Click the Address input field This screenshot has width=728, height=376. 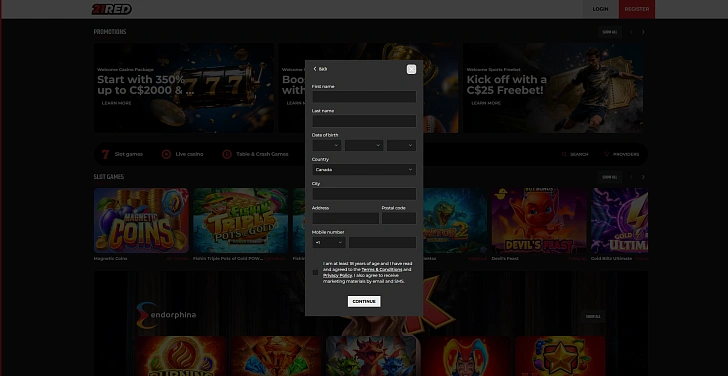[x=345, y=218]
